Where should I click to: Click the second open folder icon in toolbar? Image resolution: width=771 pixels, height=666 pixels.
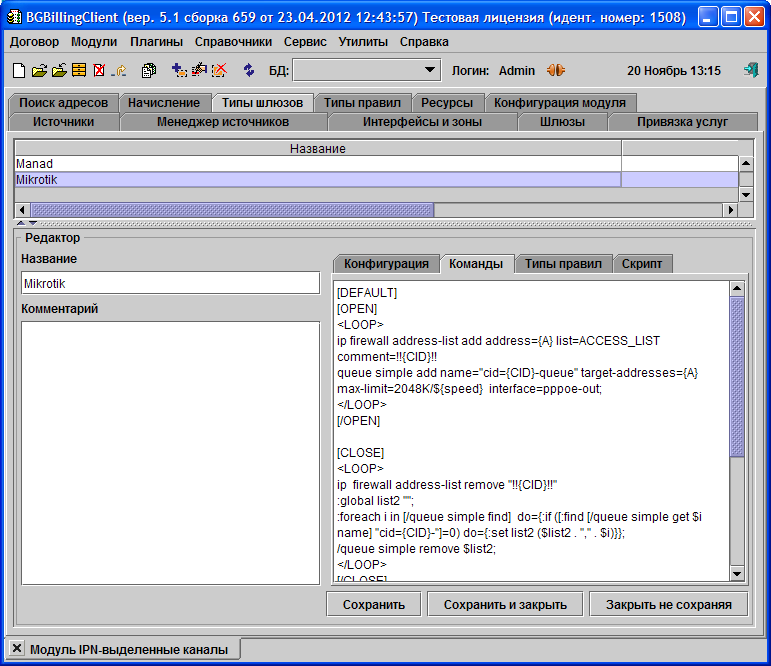point(59,70)
